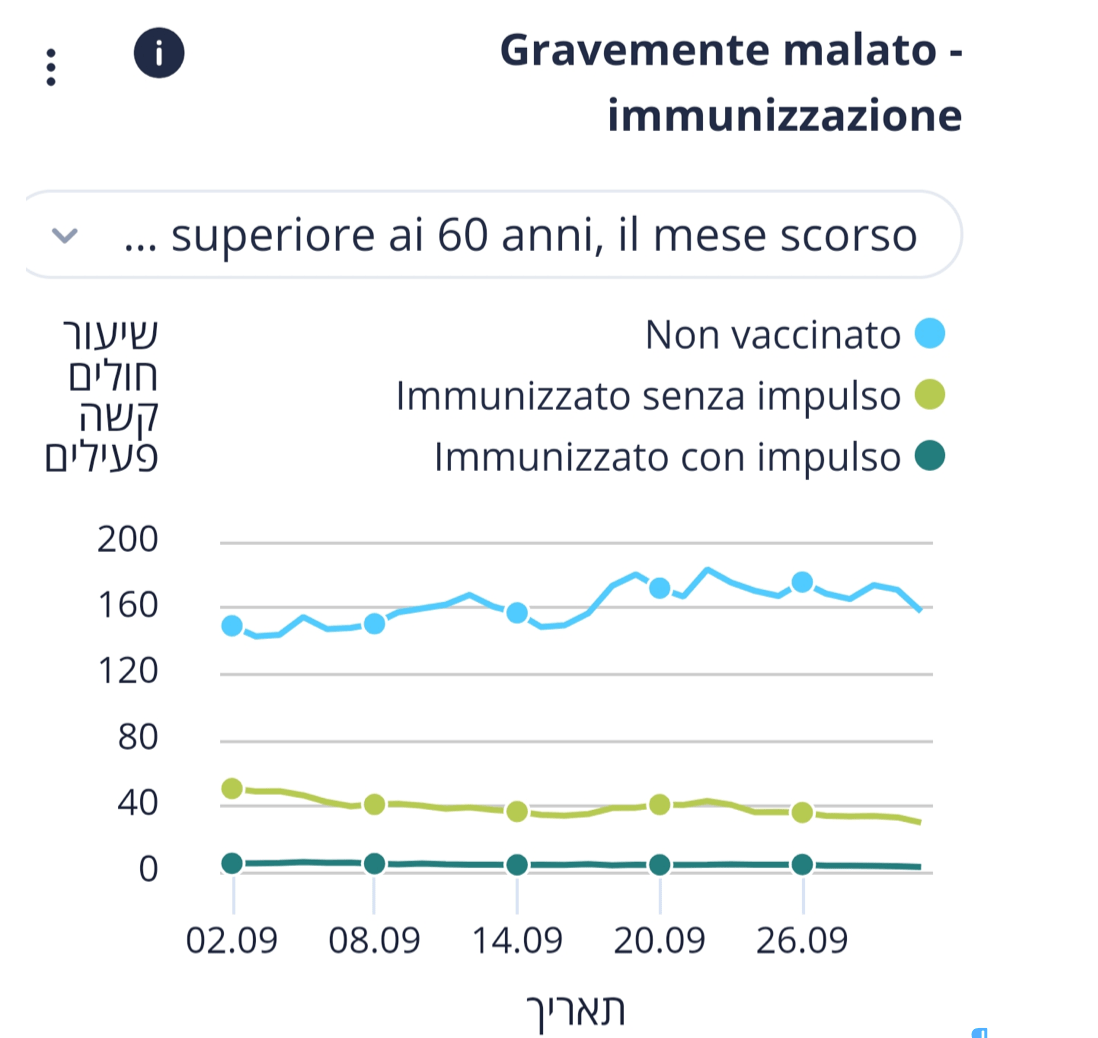Toggle the 'Non vaccinato' legend series
The image size is (1098, 1038).
pyautogui.click(x=773, y=335)
